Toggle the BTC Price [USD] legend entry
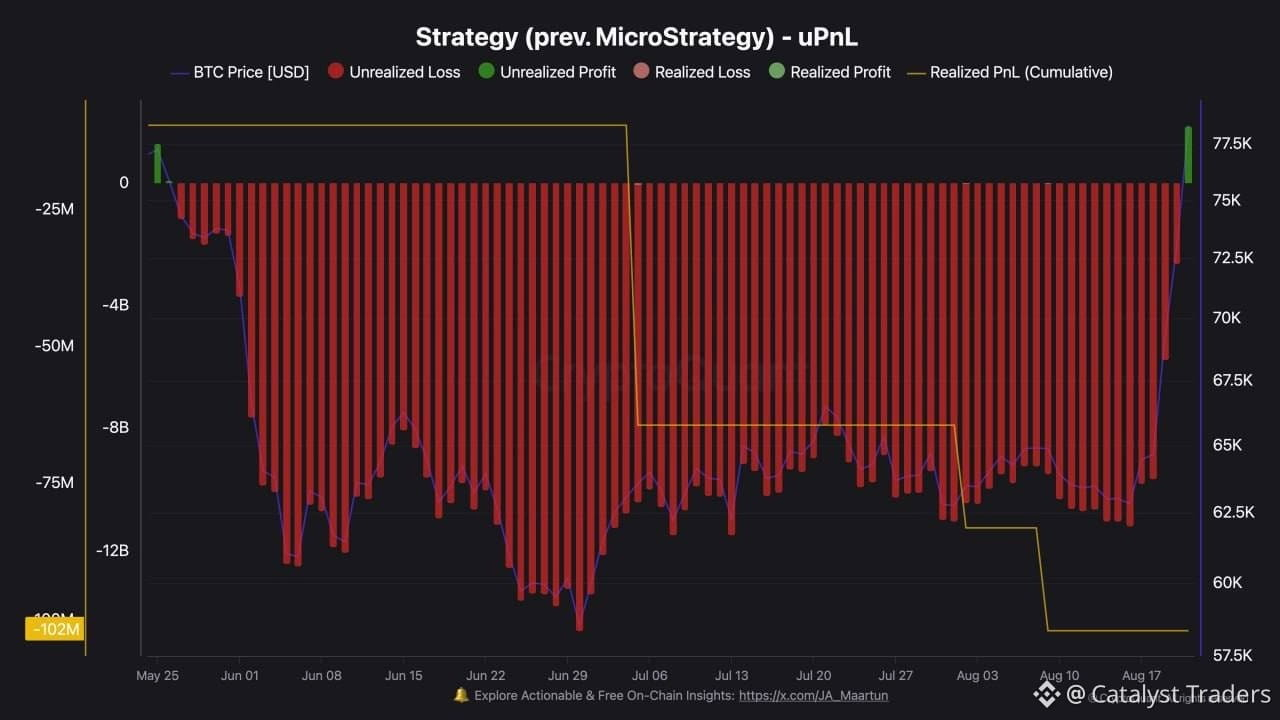 tap(240, 72)
